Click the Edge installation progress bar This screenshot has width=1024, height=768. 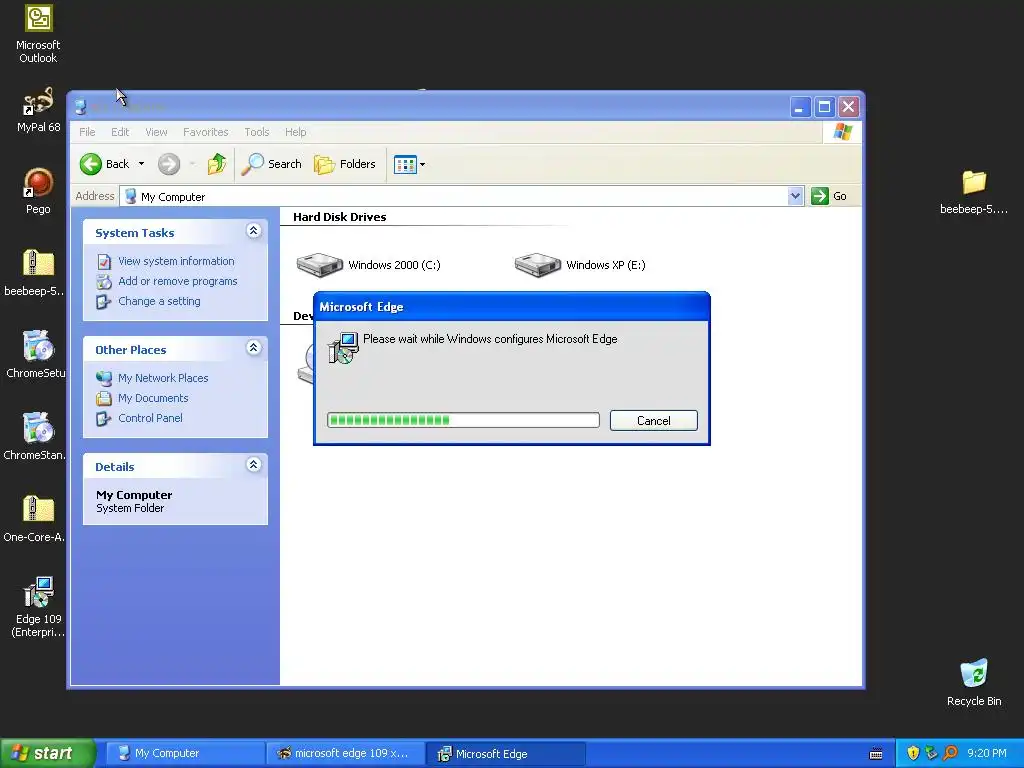pos(463,420)
